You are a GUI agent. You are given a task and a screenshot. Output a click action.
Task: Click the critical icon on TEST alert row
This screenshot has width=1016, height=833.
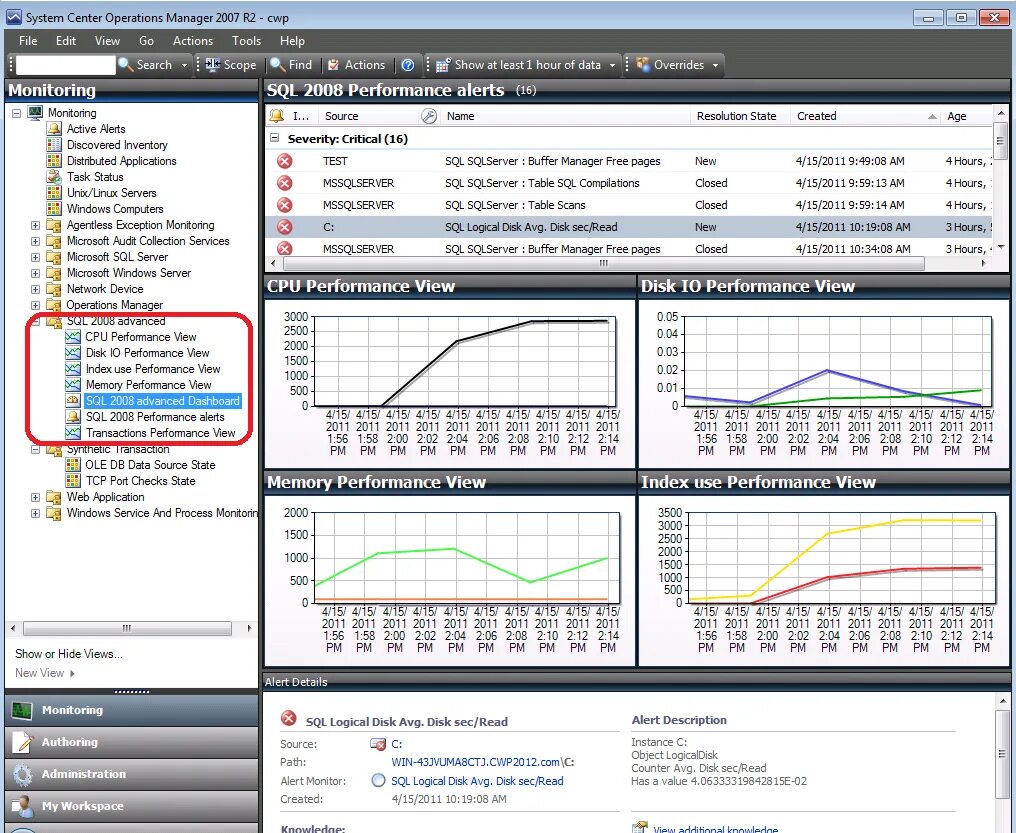click(284, 161)
